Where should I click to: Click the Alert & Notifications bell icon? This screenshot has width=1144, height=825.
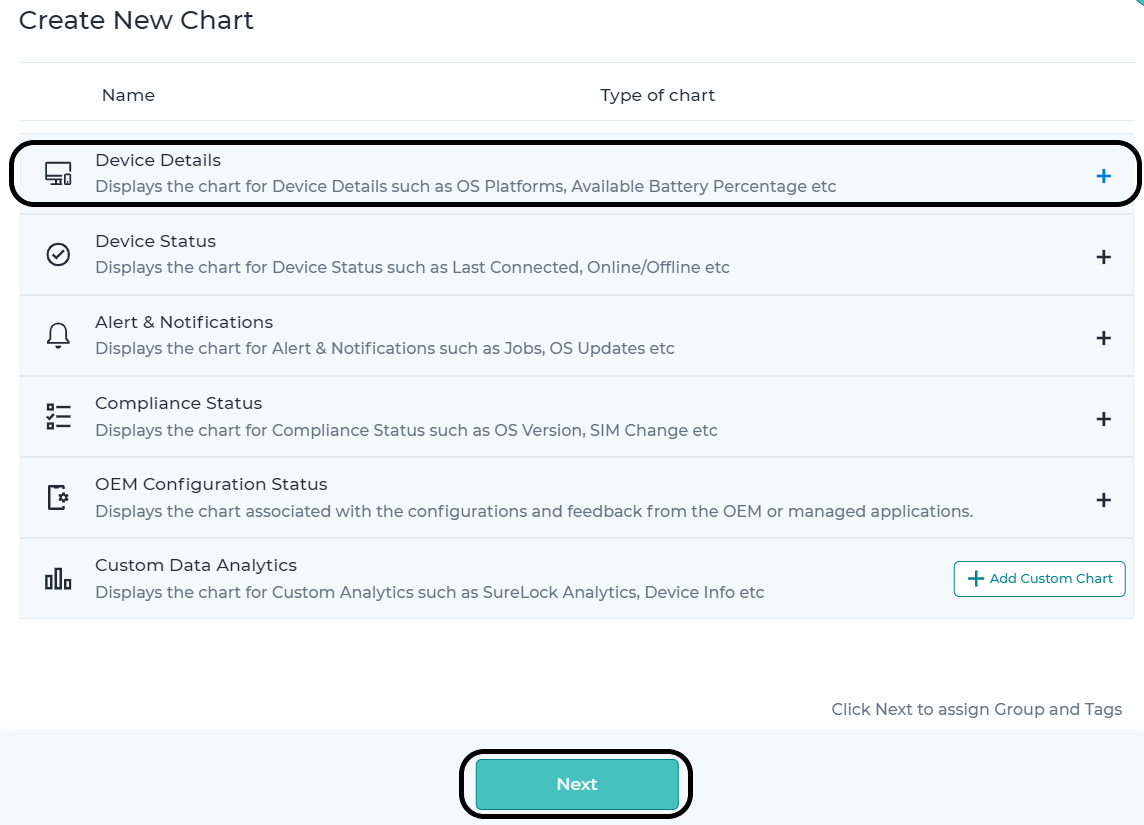(58, 336)
